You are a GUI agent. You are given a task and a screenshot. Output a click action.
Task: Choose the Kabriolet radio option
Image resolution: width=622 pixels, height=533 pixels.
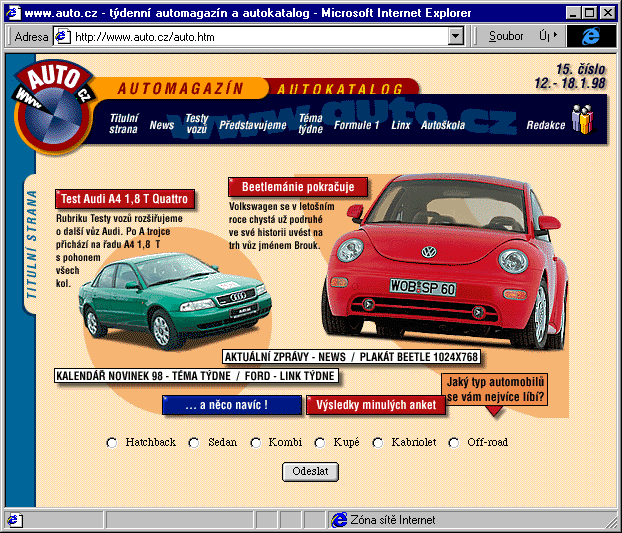click(378, 443)
